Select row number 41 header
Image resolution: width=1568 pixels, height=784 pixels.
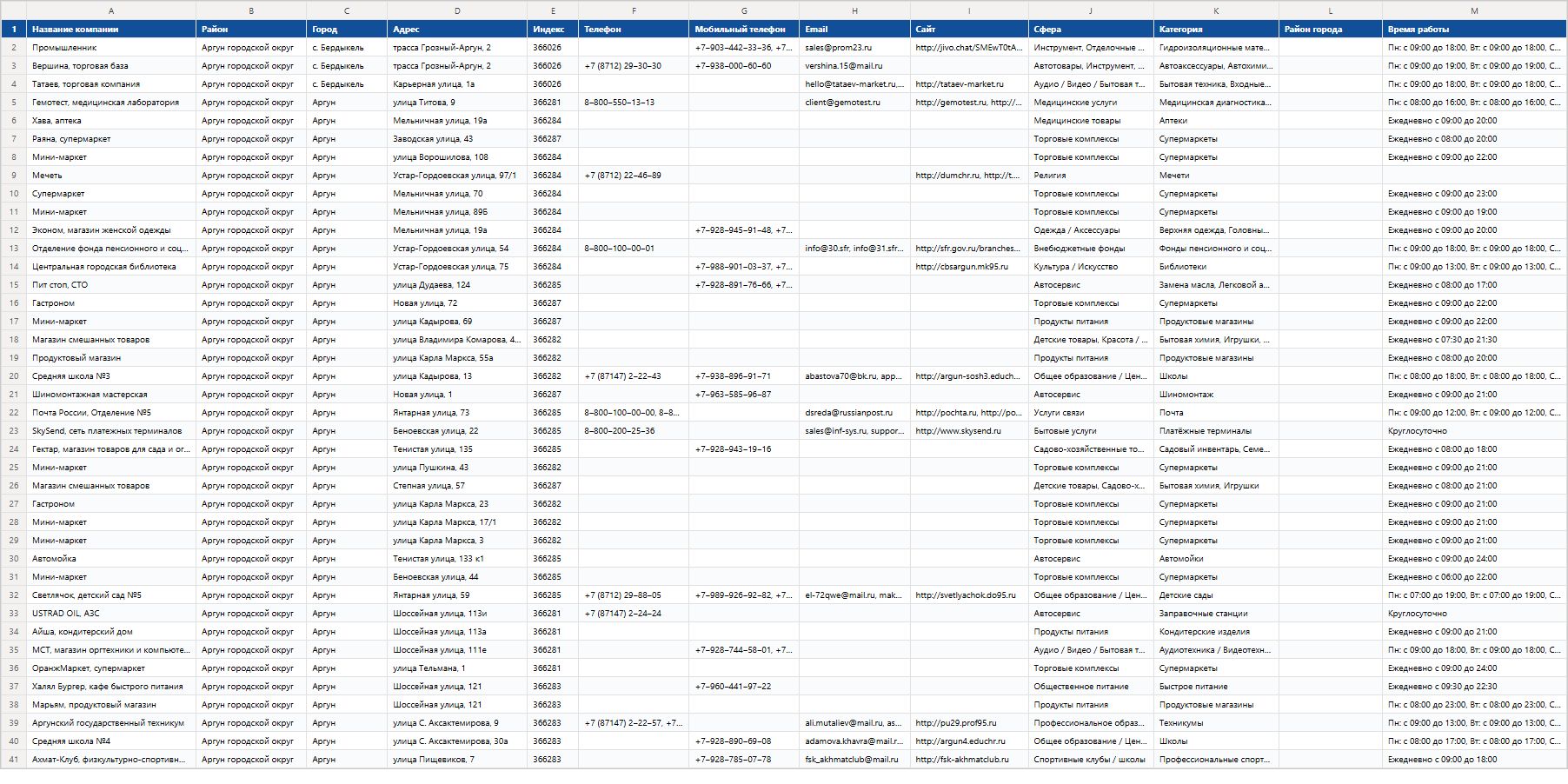click(x=13, y=760)
